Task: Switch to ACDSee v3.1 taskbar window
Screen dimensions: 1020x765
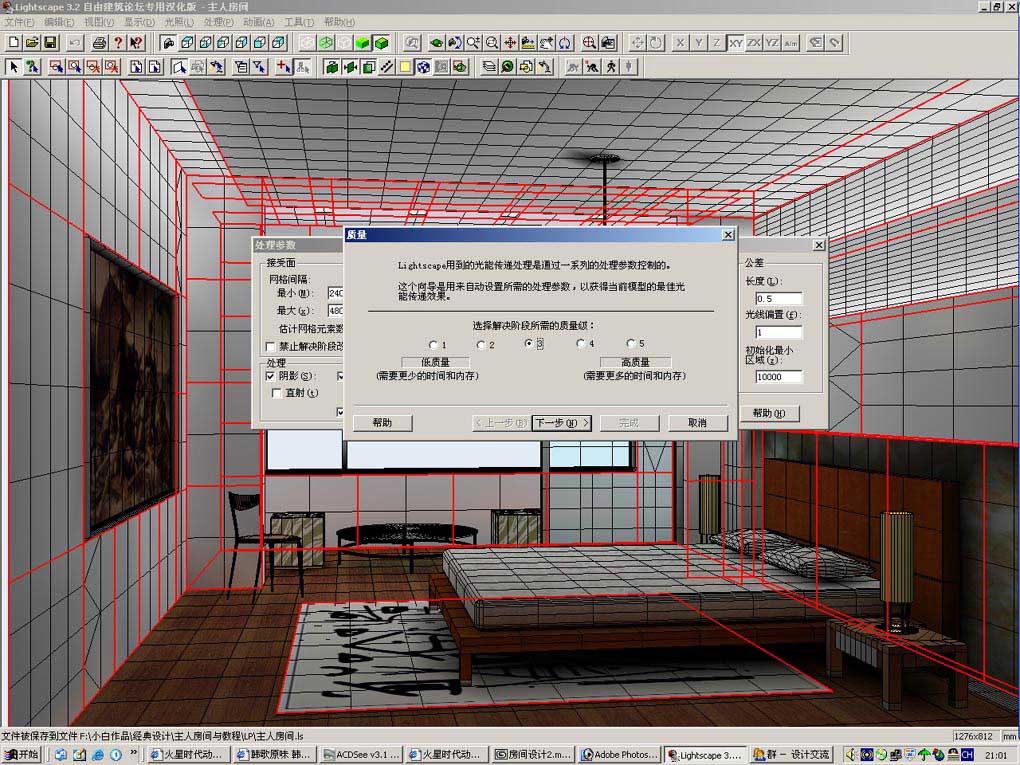Action: pyautogui.click(x=362, y=755)
